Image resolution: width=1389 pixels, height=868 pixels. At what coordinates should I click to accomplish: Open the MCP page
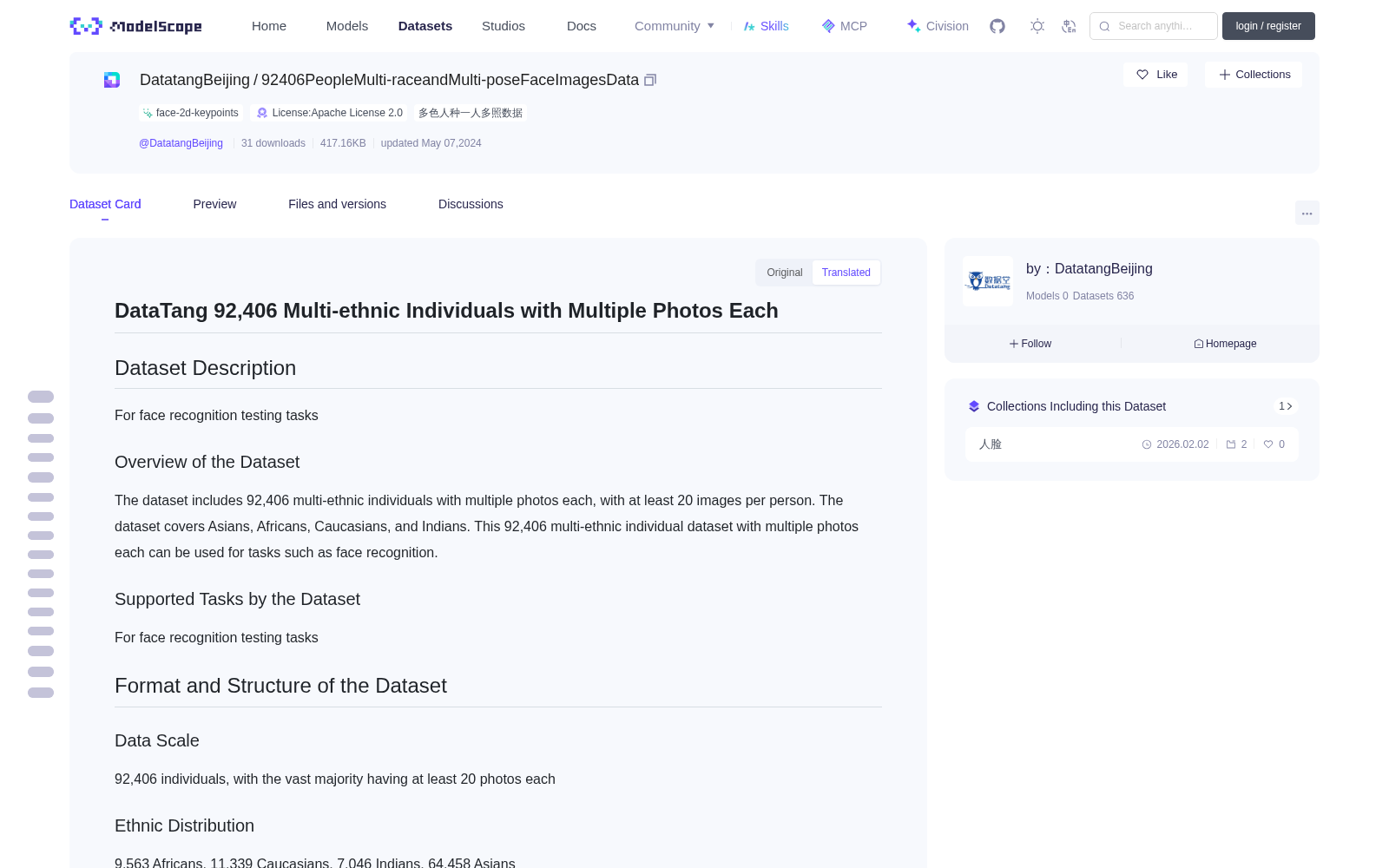[x=845, y=26]
